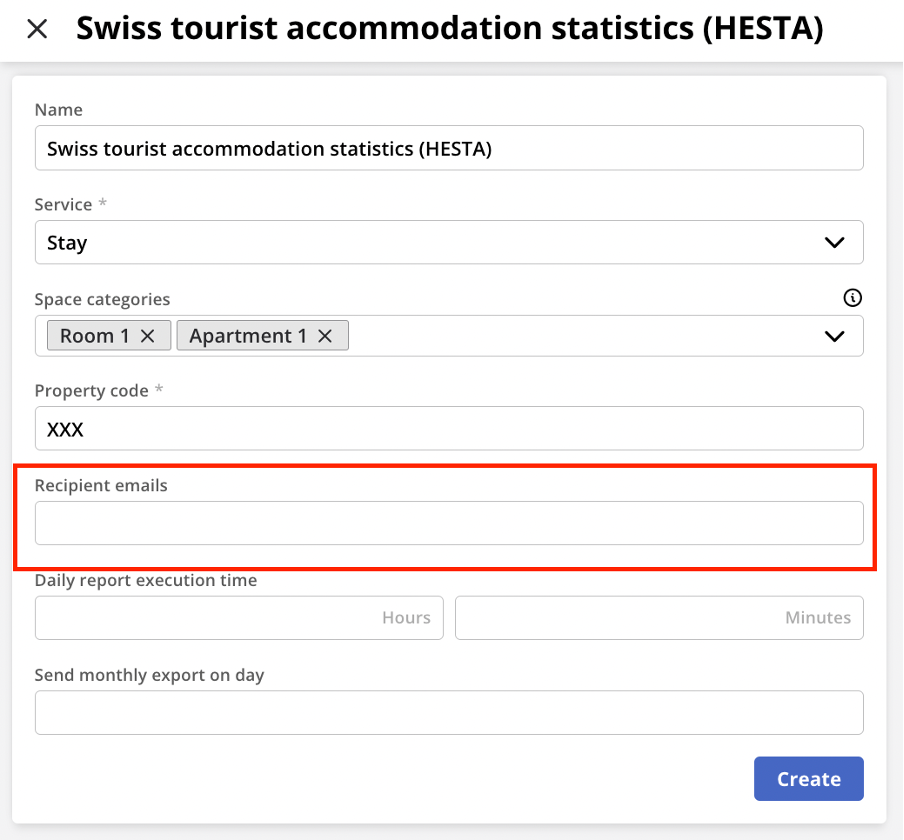Focus the Hours input for daily report

click(x=239, y=617)
